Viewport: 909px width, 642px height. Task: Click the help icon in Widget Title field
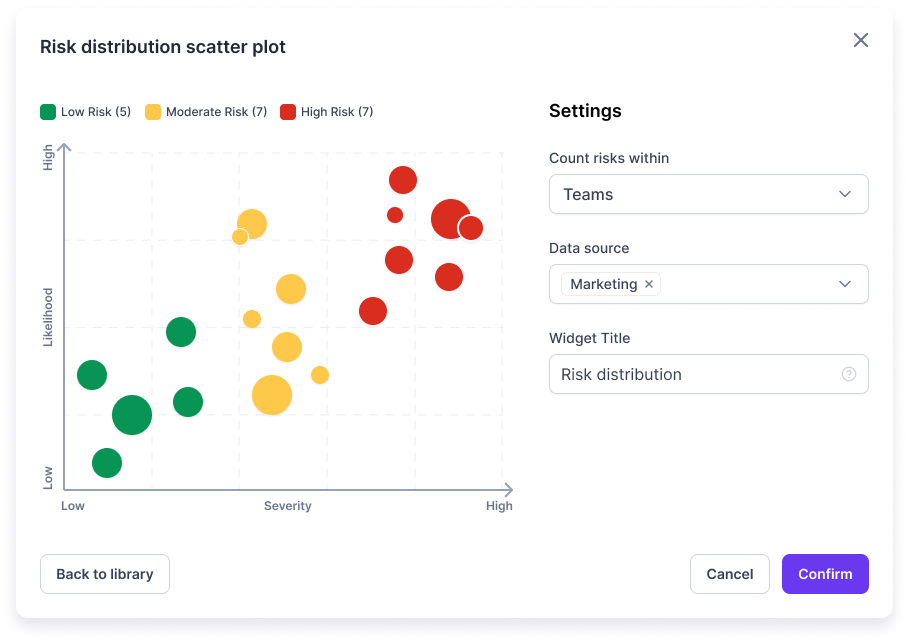848,374
